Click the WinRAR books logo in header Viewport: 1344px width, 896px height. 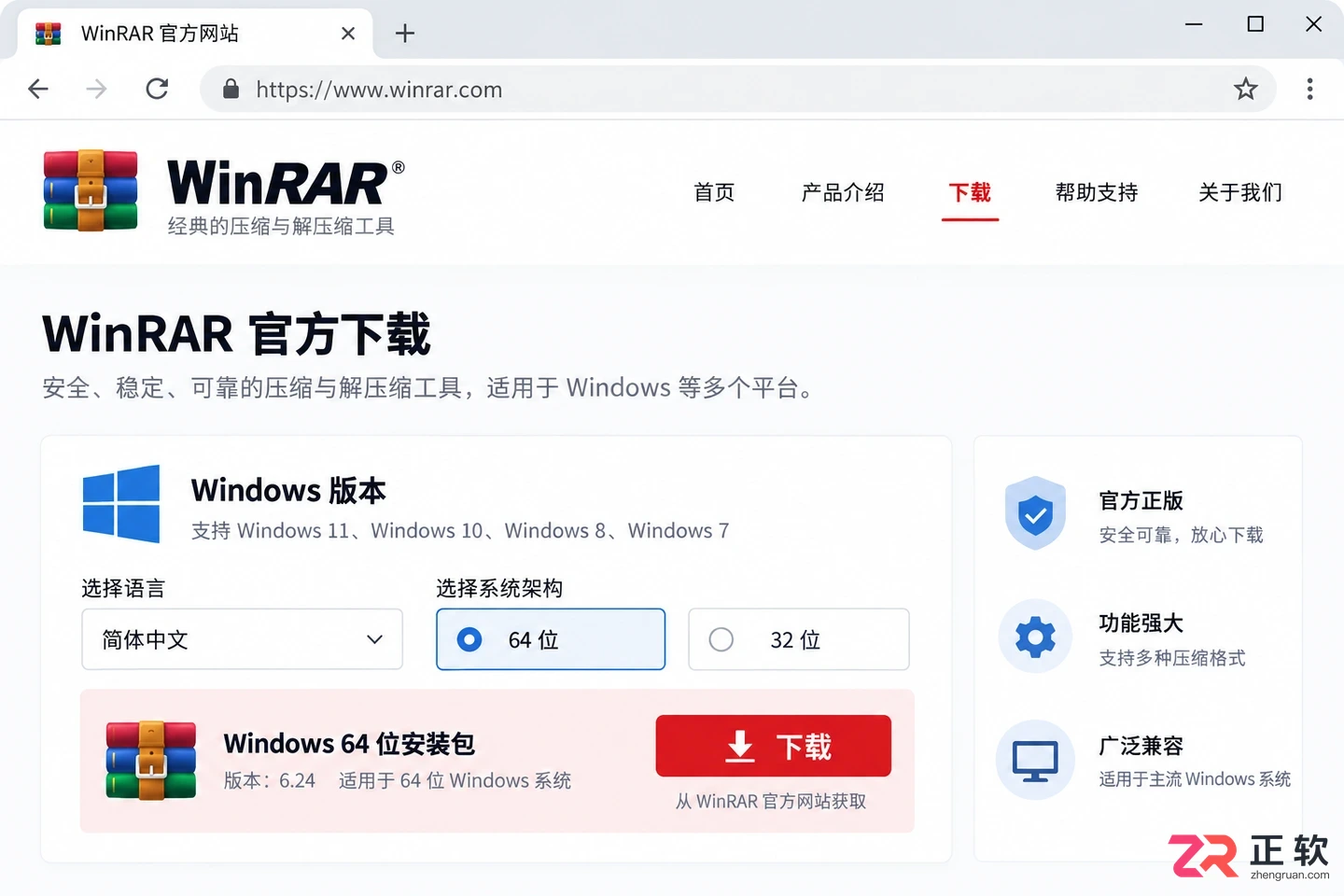pyautogui.click(x=91, y=190)
